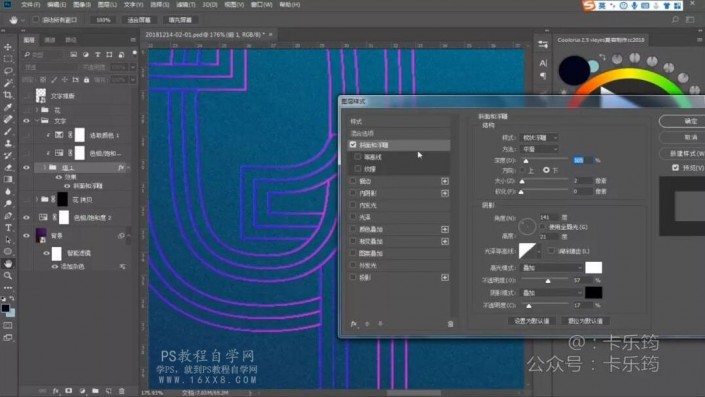Enable the Drop Shadow (投影) checkbox
Screen dimensions: 705x397
[x=353, y=277]
